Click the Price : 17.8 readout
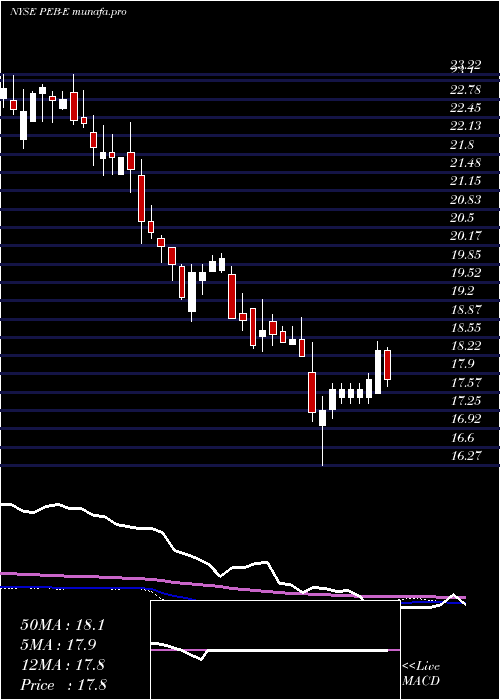The width and height of the screenshot is (500, 700). [x=63, y=685]
